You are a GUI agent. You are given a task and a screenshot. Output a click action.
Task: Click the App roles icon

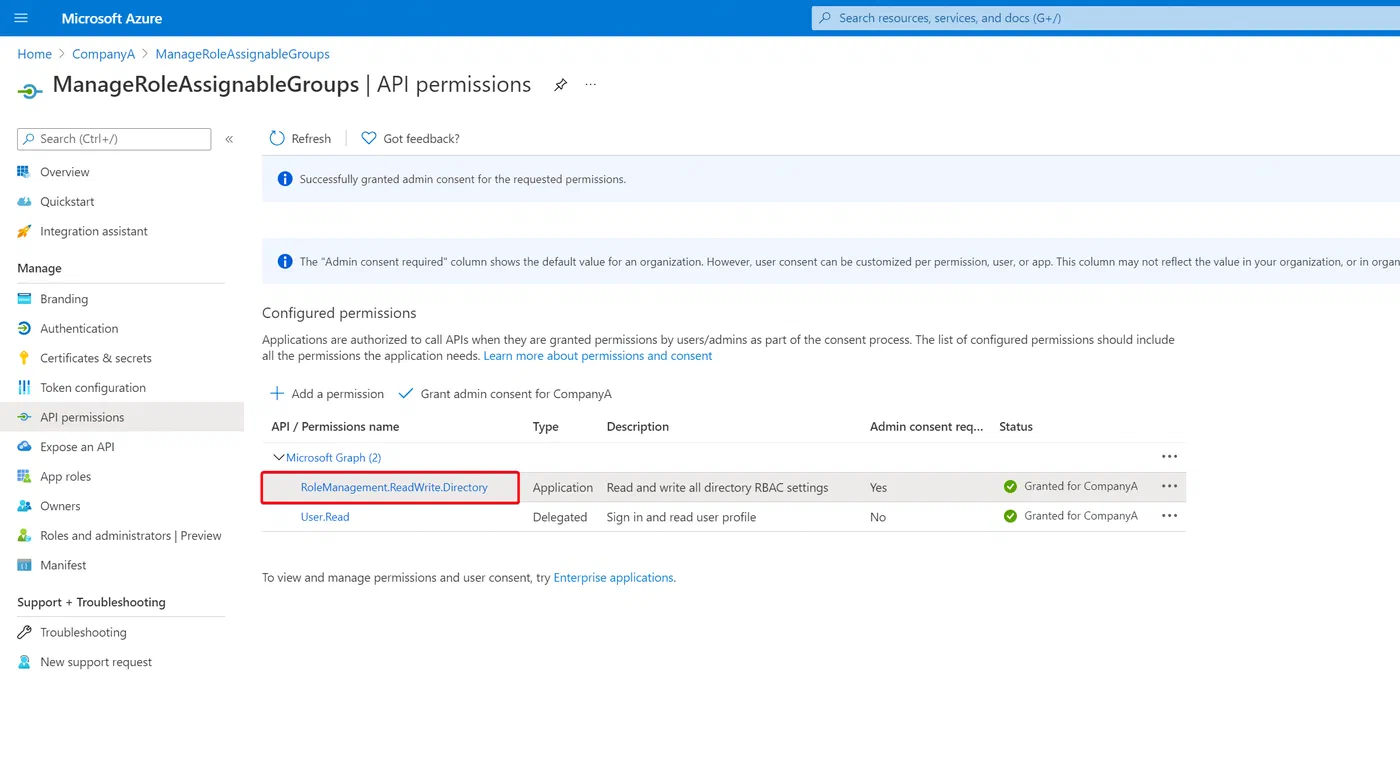24,476
